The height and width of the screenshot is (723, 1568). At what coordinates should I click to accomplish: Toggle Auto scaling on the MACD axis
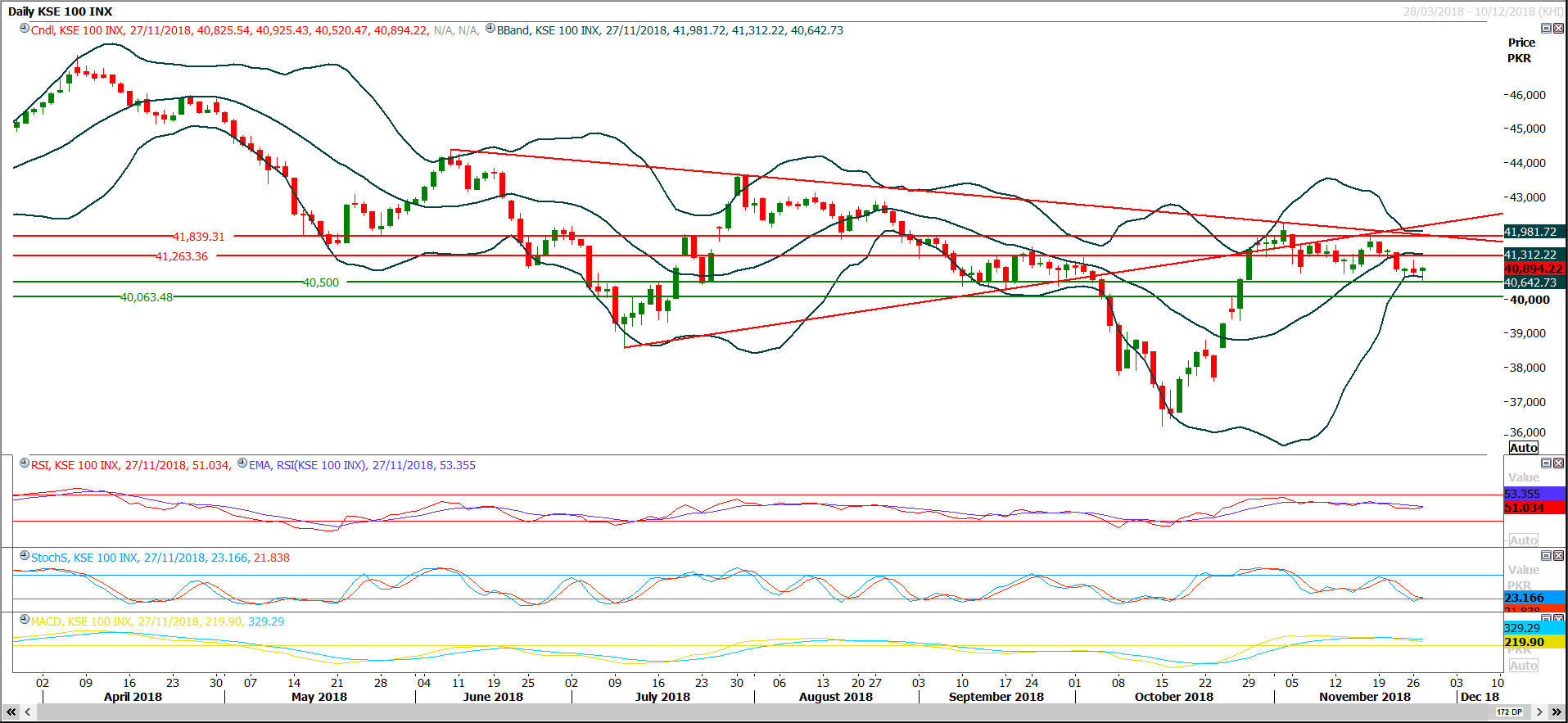click(x=1524, y=666)
